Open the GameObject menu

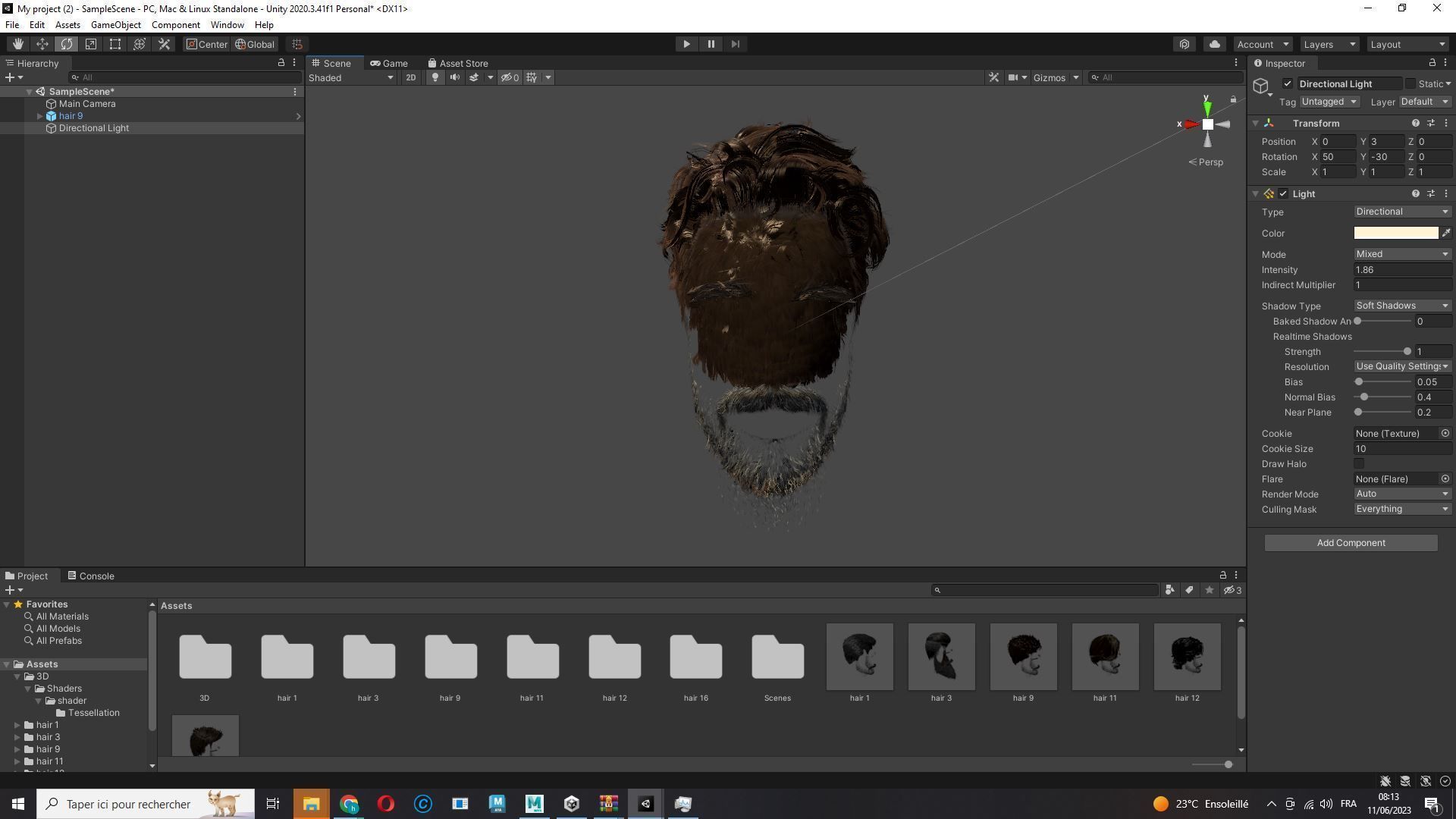115,25
